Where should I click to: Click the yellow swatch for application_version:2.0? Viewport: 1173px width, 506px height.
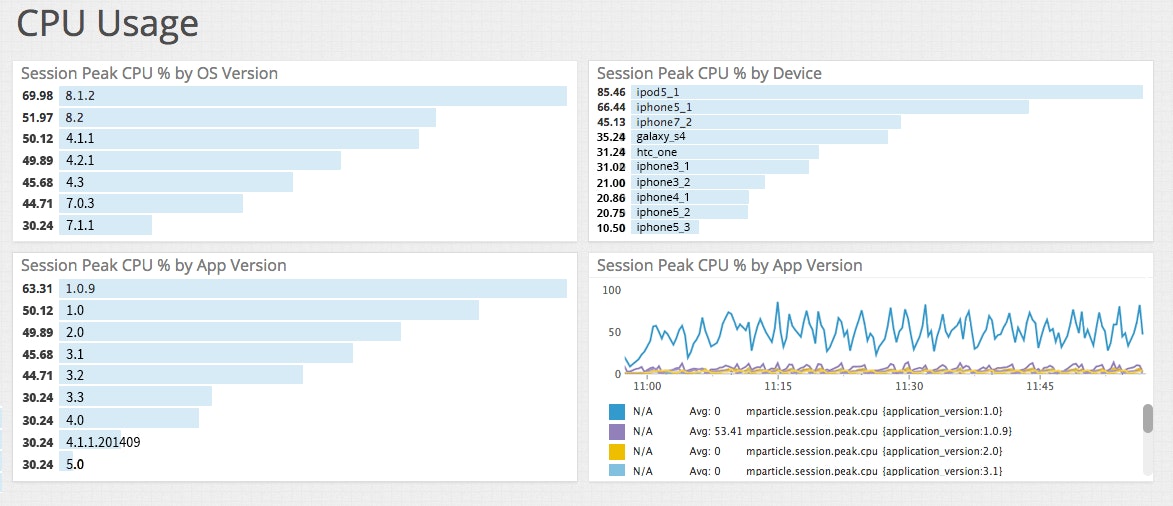[617, 451]
